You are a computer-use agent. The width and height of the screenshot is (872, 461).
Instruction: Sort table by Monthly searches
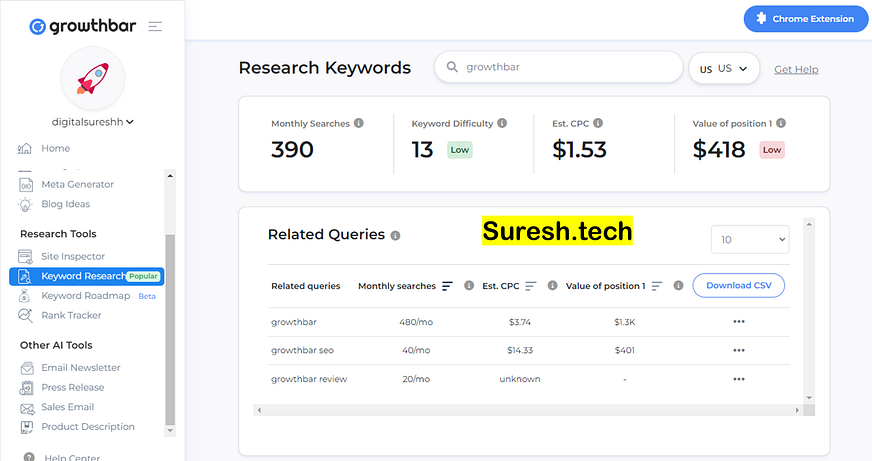447,286
